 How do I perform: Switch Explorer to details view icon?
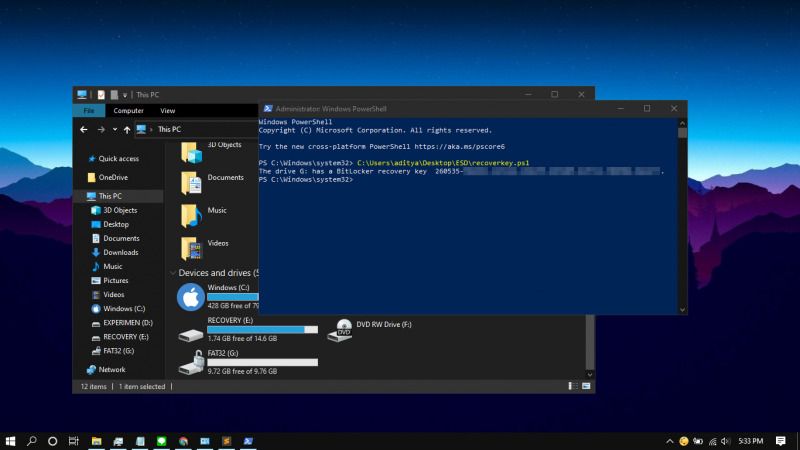(x=573, y=386)
